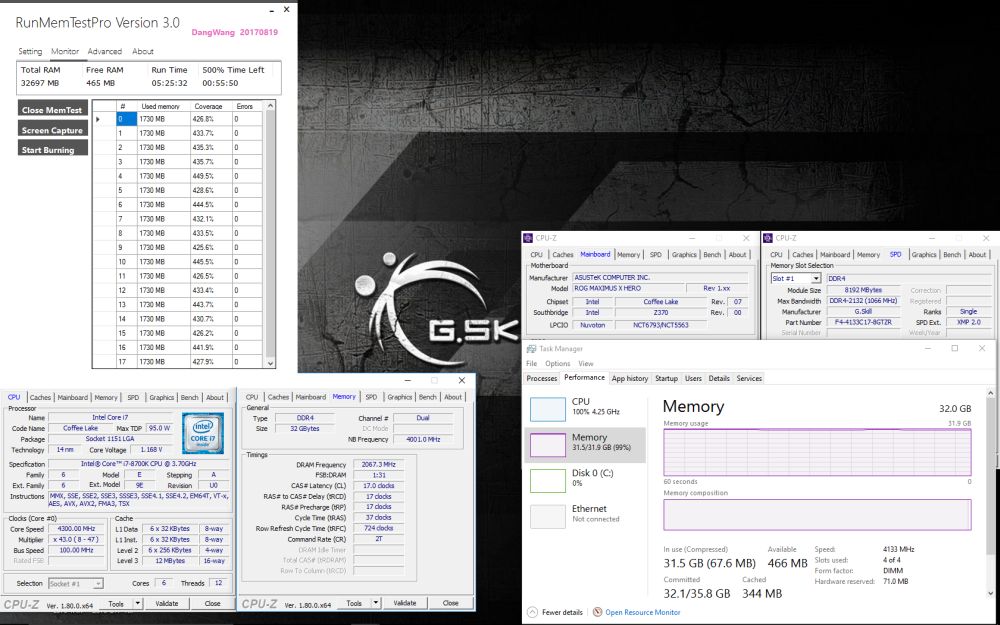Switch to the App history tab
This screenshot has height=625, width=1000.
pos(631,378)
